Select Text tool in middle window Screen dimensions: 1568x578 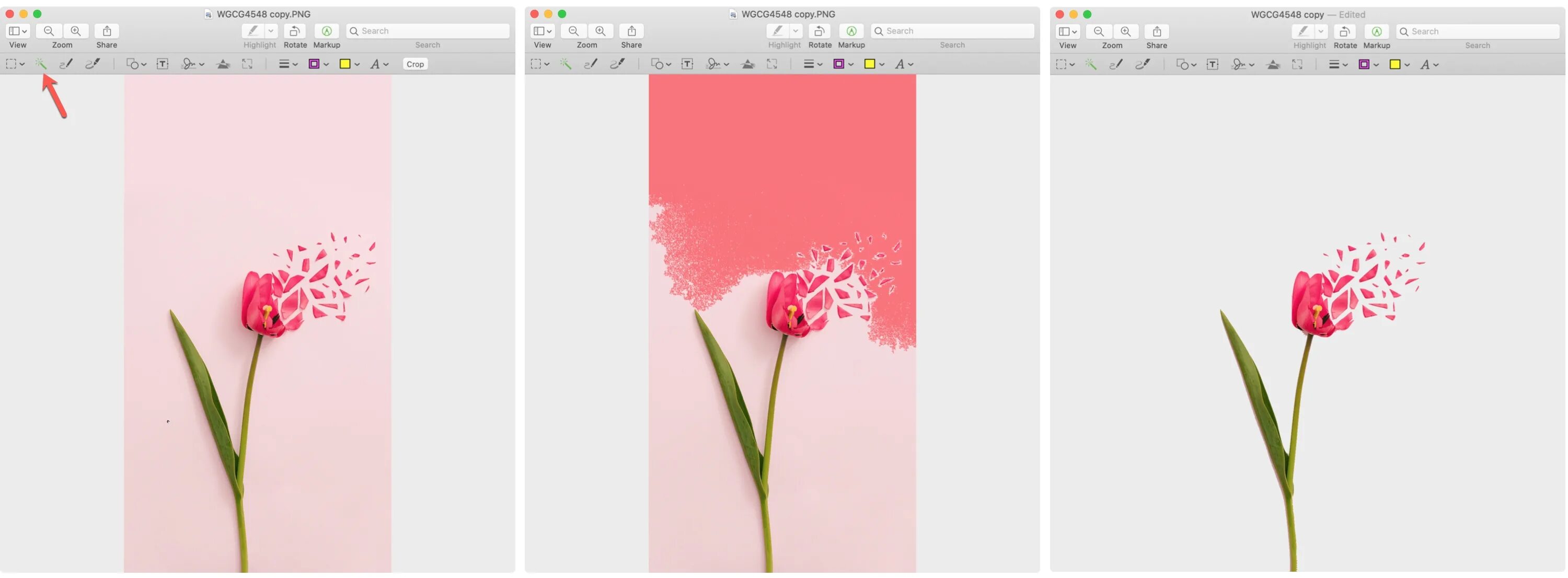pyautogui.click(x=687, y=64)
